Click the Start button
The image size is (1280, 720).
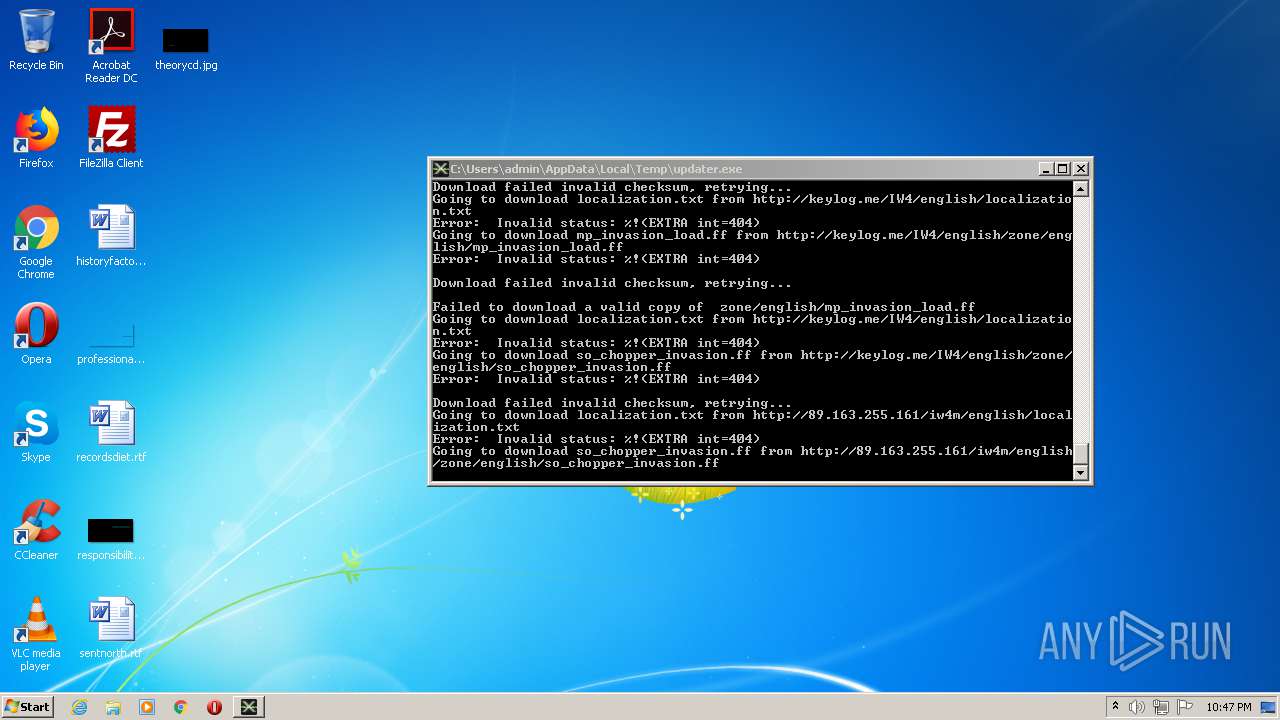click(x=27, y=707)
